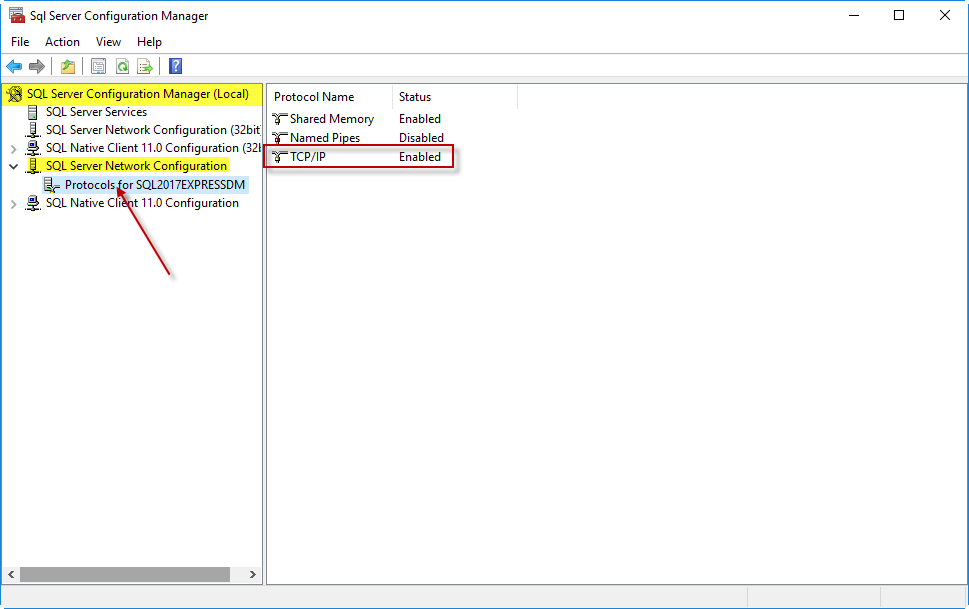Image resolution: width=969 pixels, height=609 pixels.
Task: Open the View menu
Action: (108, 41)
